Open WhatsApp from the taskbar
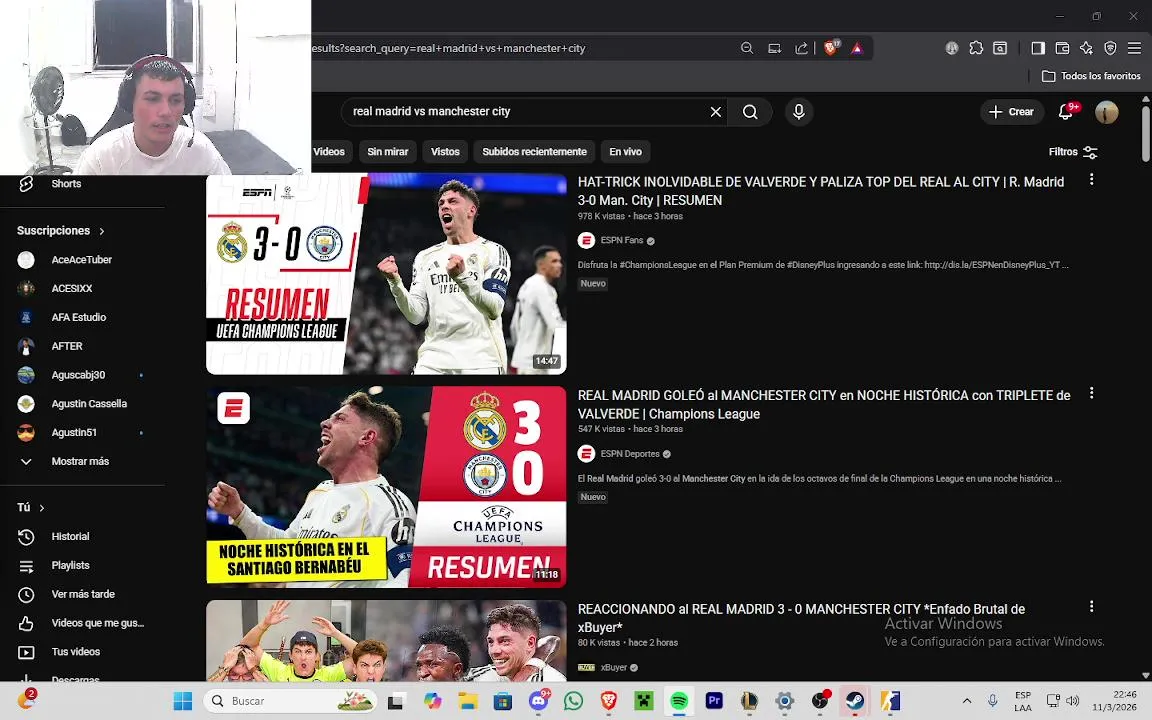 click(573, 701)
